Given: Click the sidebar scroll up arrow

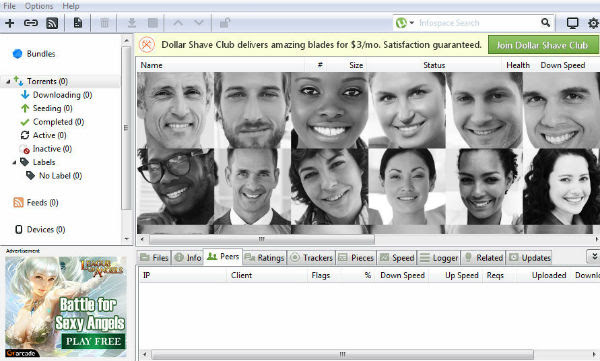Looking at the screenshot, I should [127, 40].
